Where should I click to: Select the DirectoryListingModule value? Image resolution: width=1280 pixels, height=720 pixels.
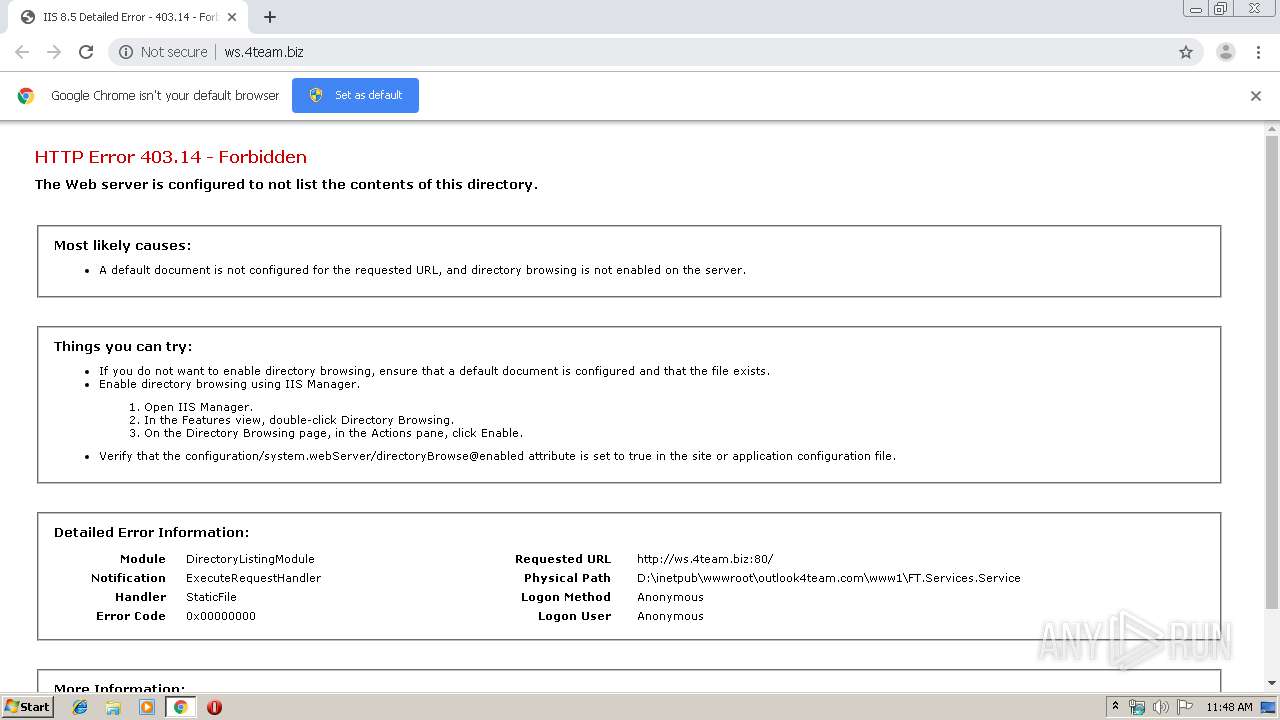pyautogui.click(x=250, y=559)
